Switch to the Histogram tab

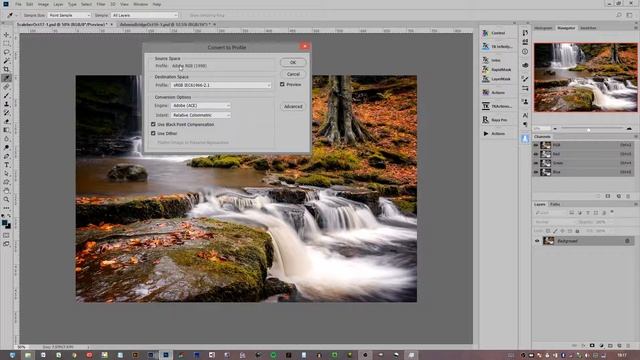click(x=543, y=28)
